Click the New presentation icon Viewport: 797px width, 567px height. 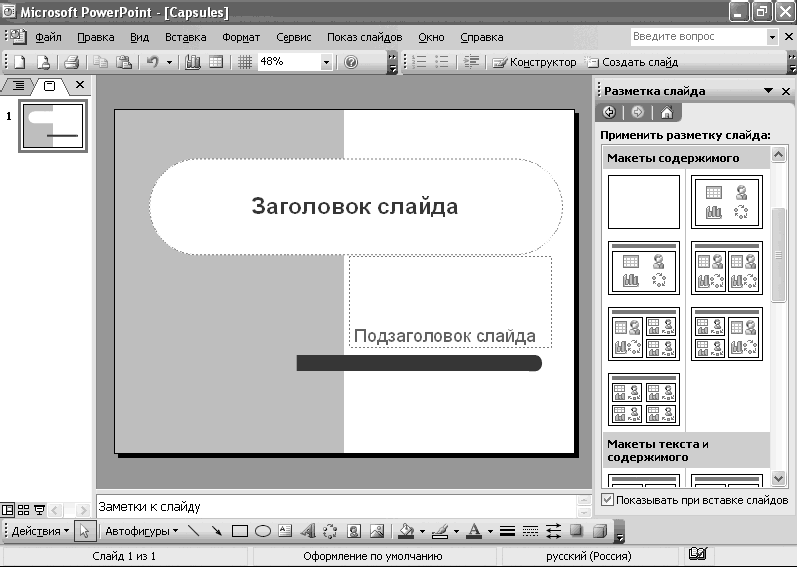19,62
